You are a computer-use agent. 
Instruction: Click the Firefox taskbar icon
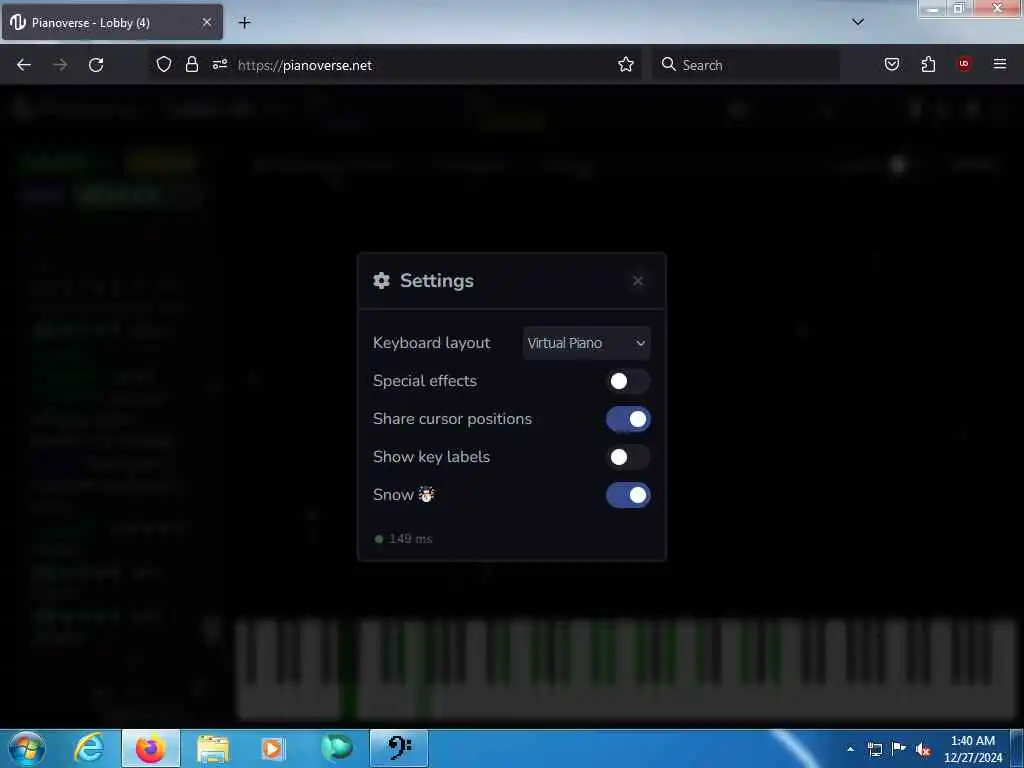(x=150, y=748)
